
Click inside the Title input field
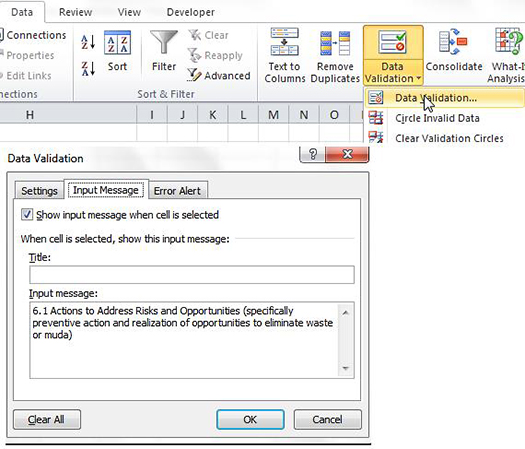192,275
